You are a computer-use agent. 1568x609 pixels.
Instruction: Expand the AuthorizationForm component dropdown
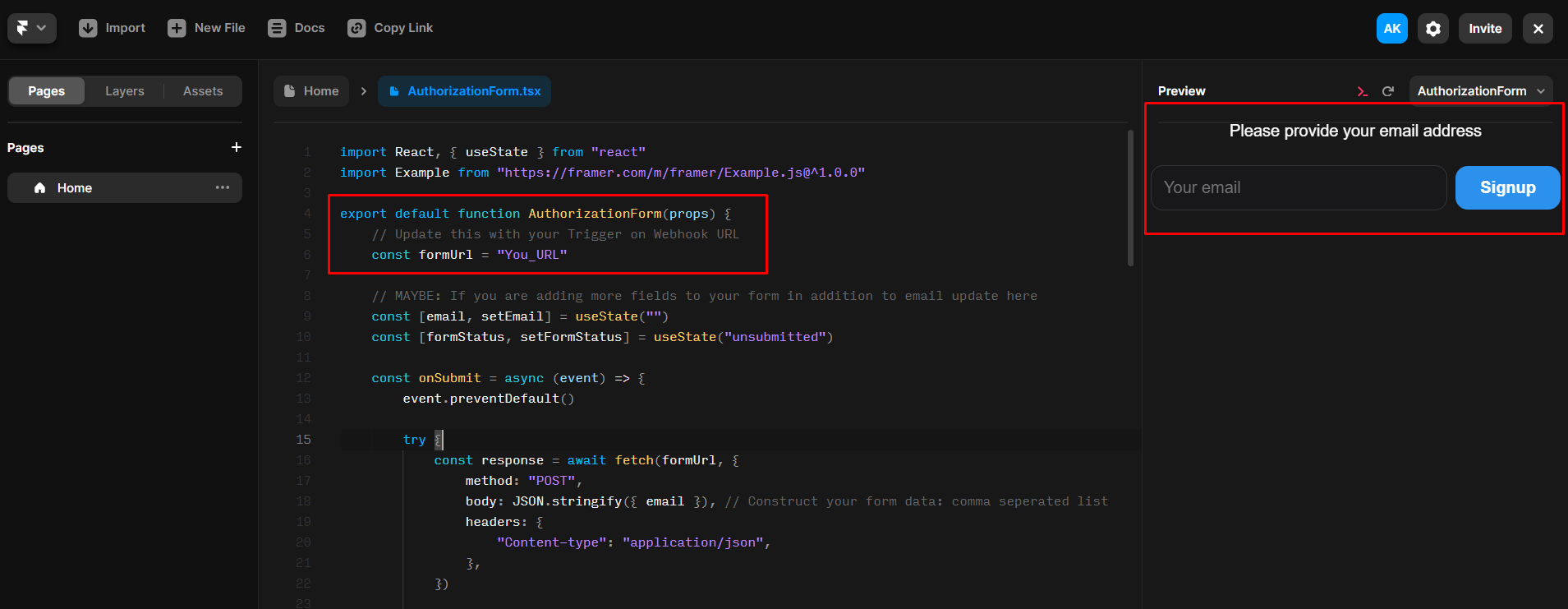pos(1481,91)
